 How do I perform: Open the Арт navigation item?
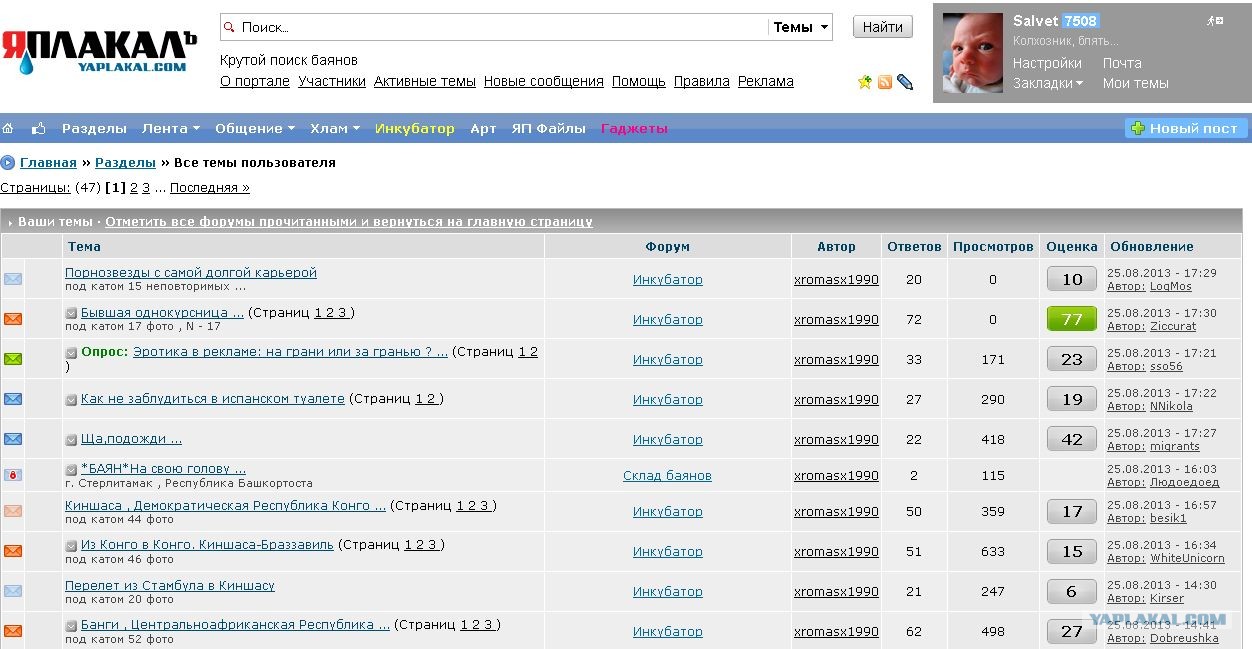[x=483, y=128]
